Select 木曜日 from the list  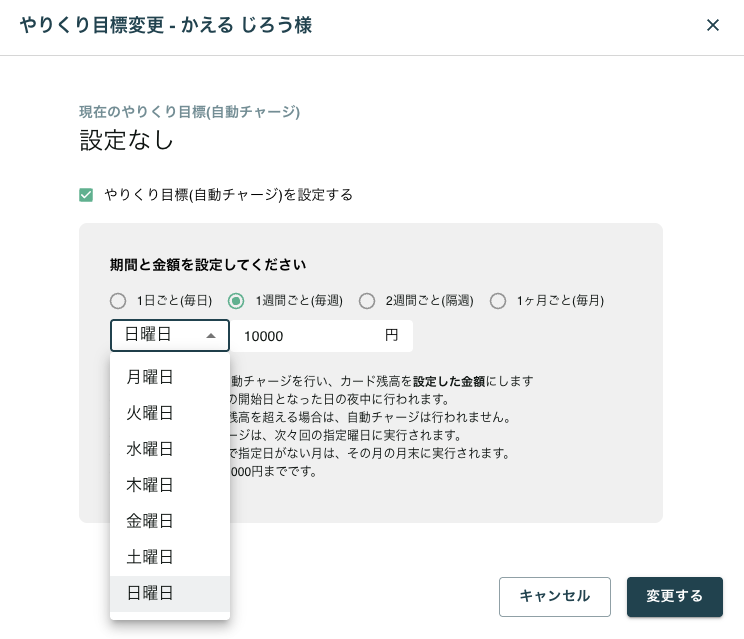coord(150,485)
